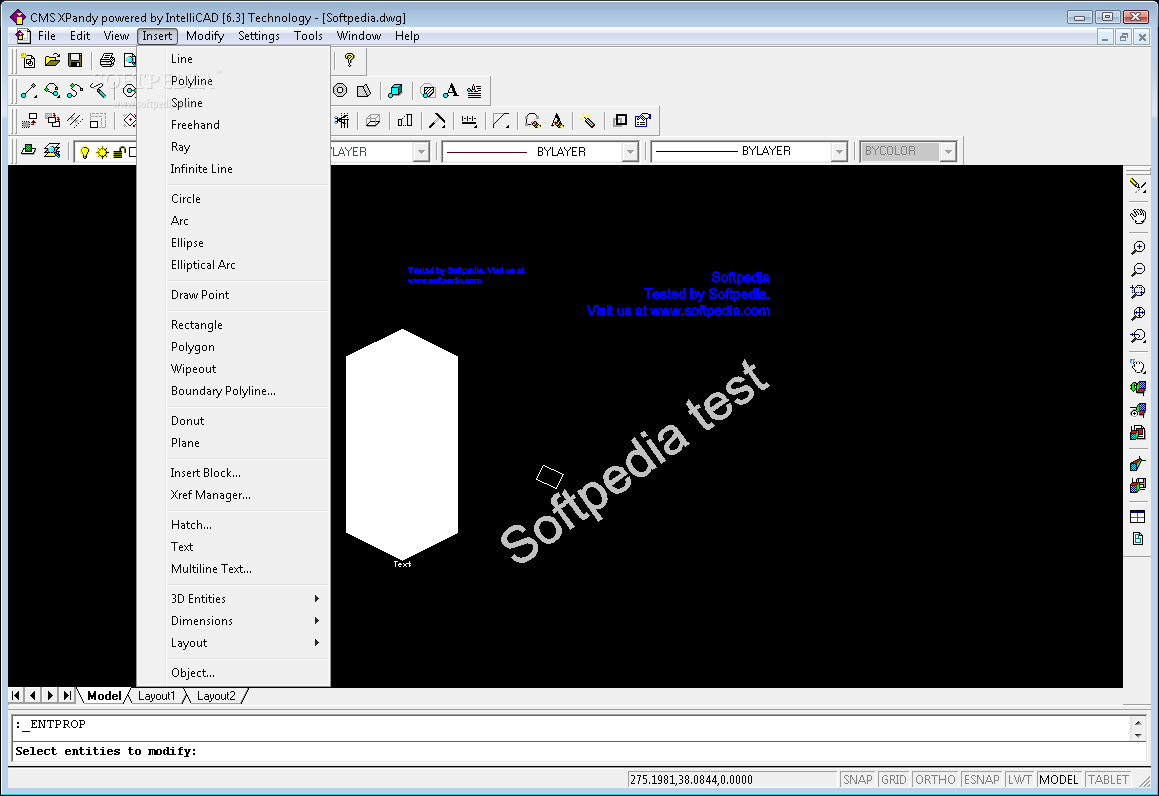The image size is (1159, 796).
Task: Click the Copy entities tool icon
Action: pos(52,120)
